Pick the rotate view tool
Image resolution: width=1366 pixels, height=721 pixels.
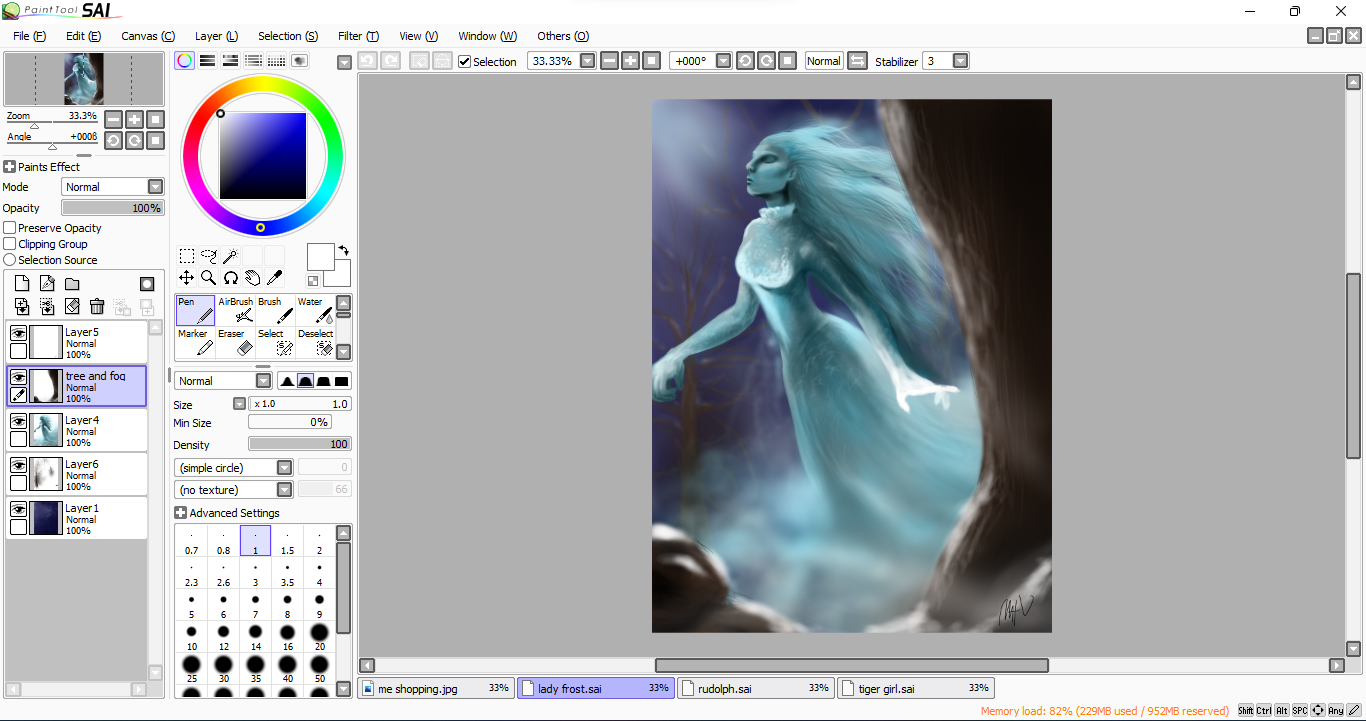point(230,277)
